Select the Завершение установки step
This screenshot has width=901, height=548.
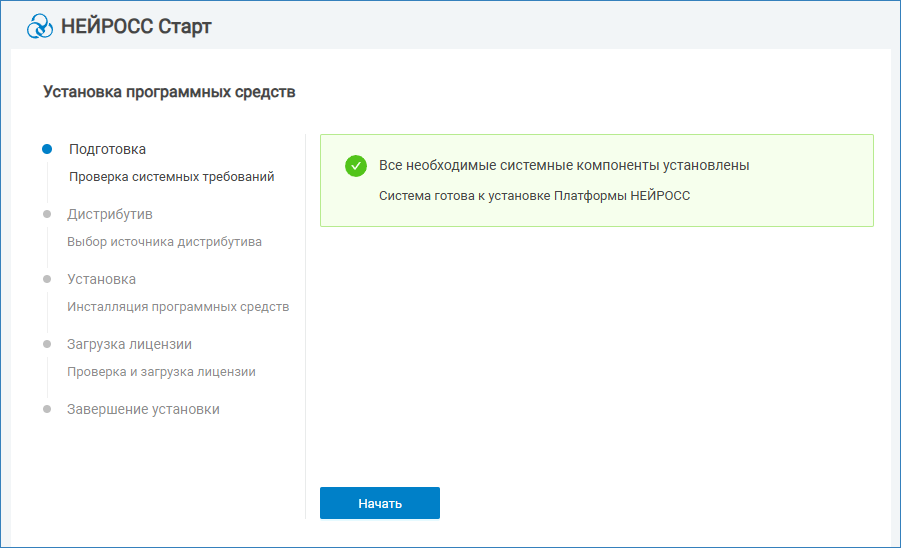pyautogui.click(x=143, y=409)
